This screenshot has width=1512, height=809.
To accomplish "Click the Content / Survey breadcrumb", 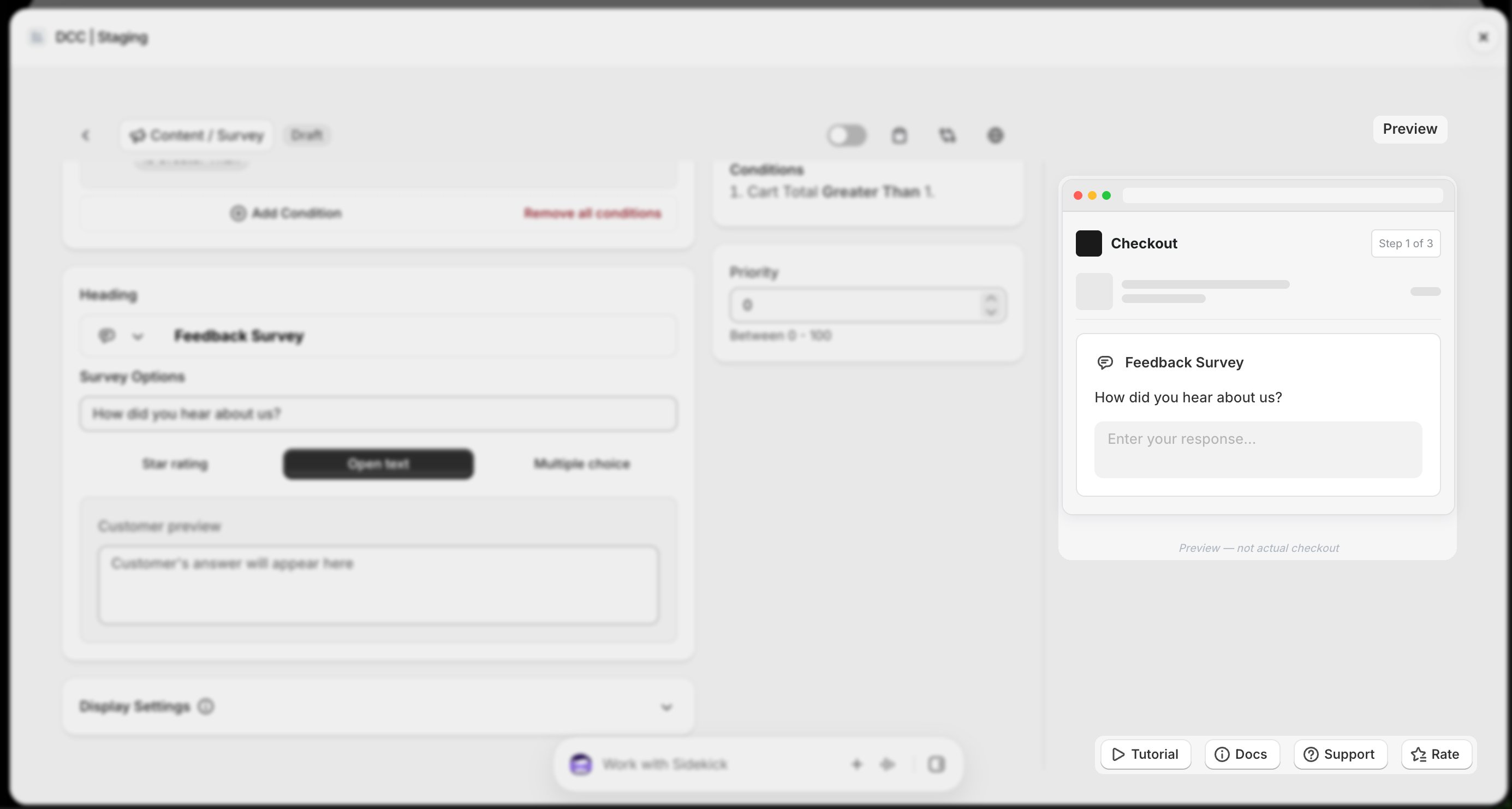I will click(197, 135).
